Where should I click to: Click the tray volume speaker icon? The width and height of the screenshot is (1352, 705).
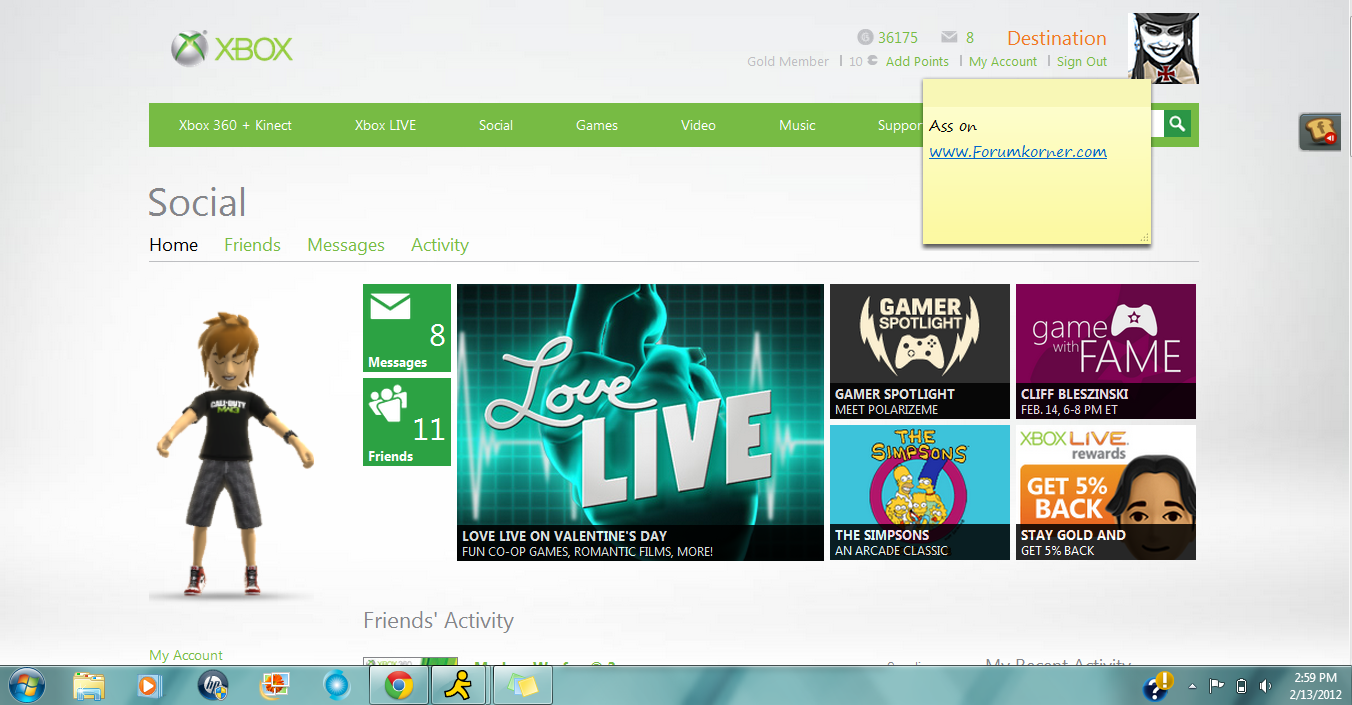1265,686
